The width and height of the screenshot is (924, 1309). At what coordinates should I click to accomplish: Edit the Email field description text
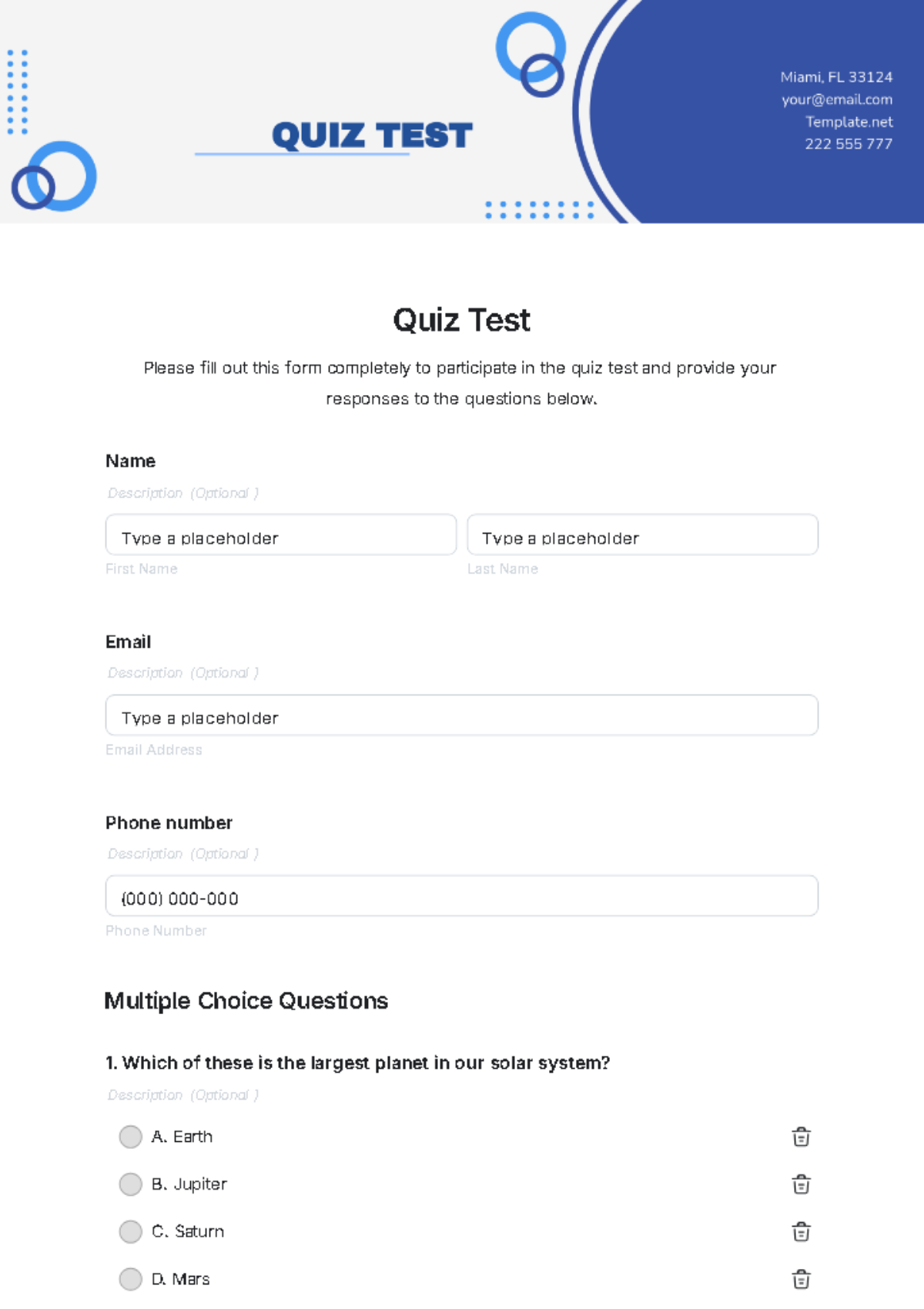tap(183, 673)
